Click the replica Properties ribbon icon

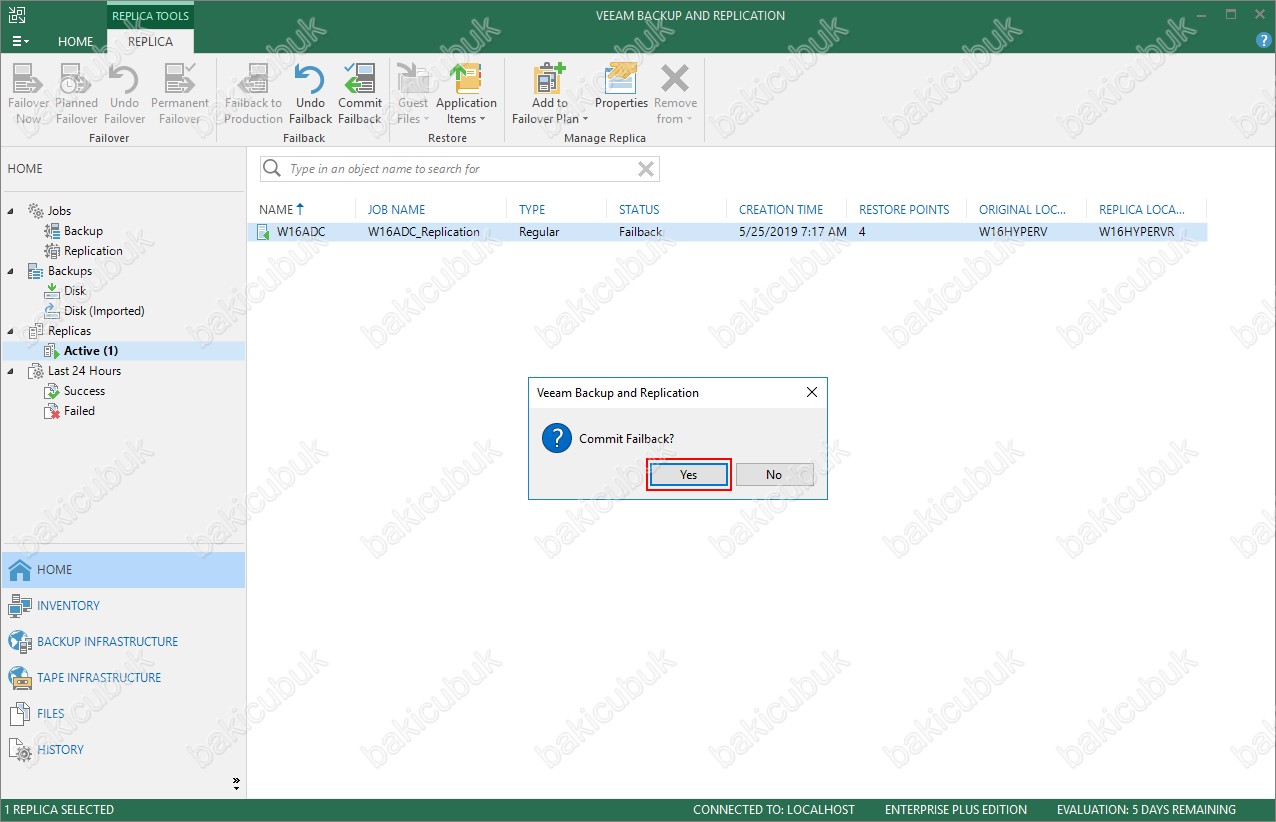coord(622,86)
